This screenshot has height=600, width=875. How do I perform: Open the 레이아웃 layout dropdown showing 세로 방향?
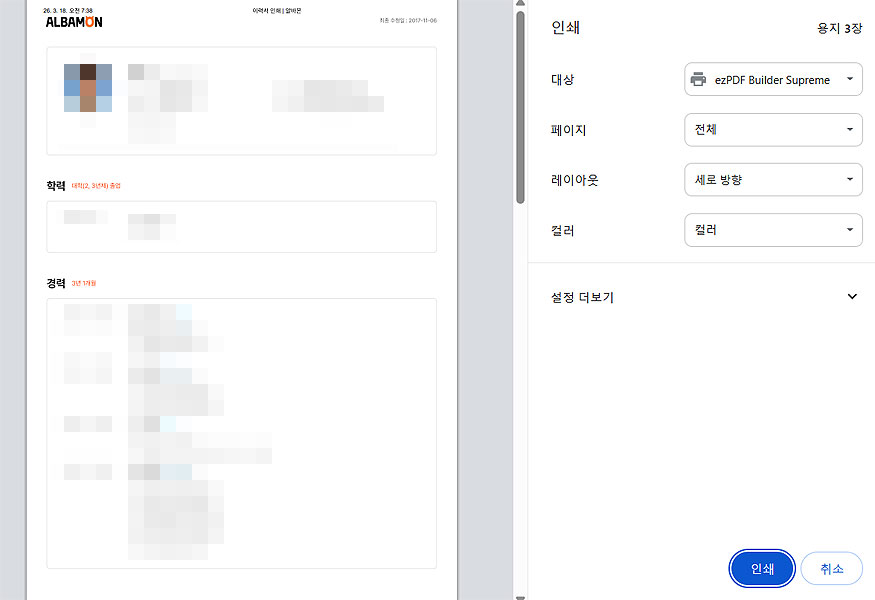773,180
